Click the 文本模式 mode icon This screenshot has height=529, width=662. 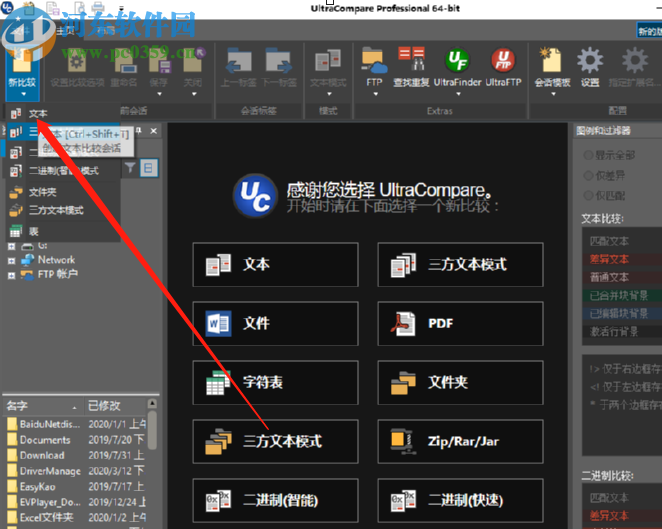coord(328,62)
